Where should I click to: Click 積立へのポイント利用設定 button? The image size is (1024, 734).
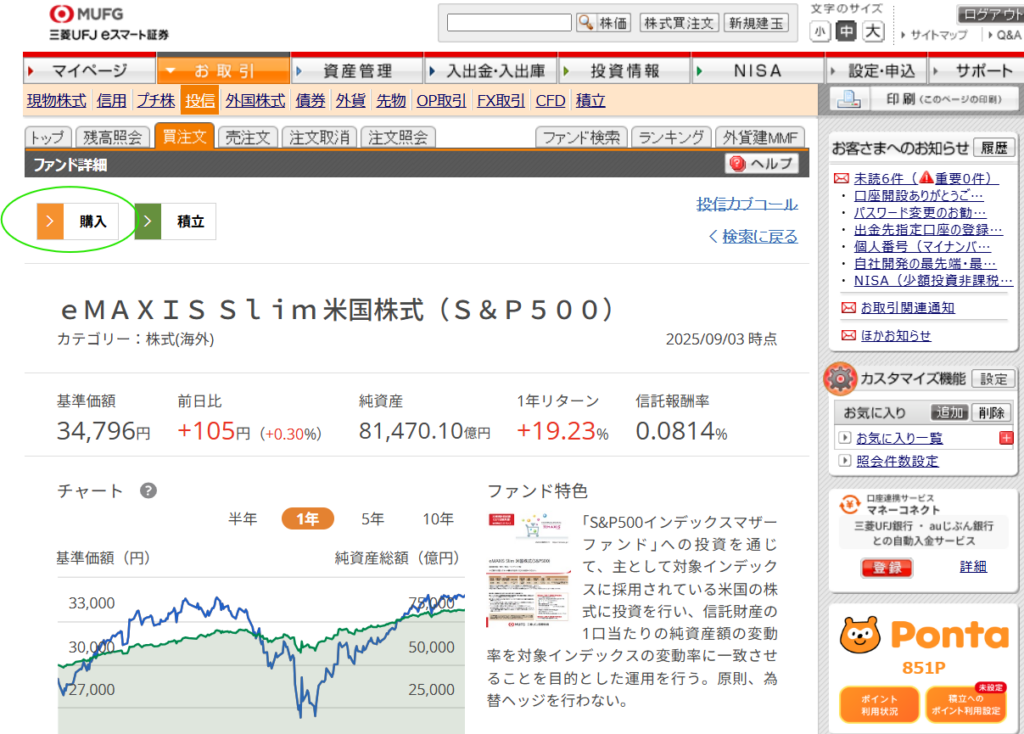pos(965,705)
